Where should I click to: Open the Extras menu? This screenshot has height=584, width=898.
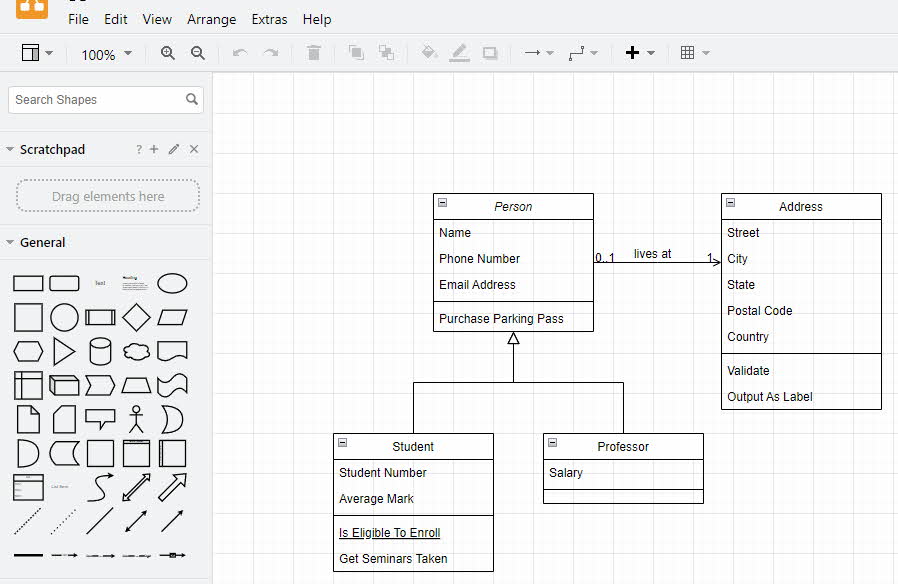point(269,19)
